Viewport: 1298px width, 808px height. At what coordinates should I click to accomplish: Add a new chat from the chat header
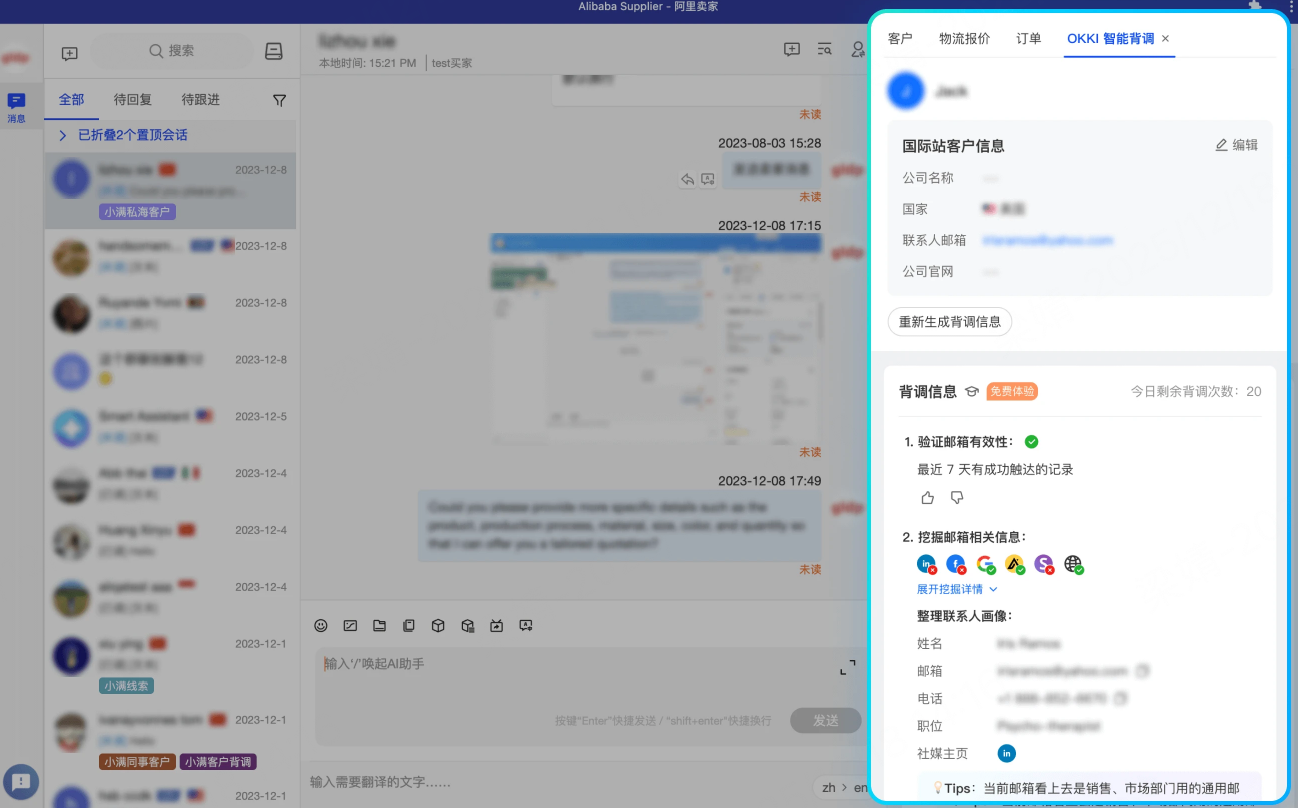pyautogui.click(x=791, y=50)
